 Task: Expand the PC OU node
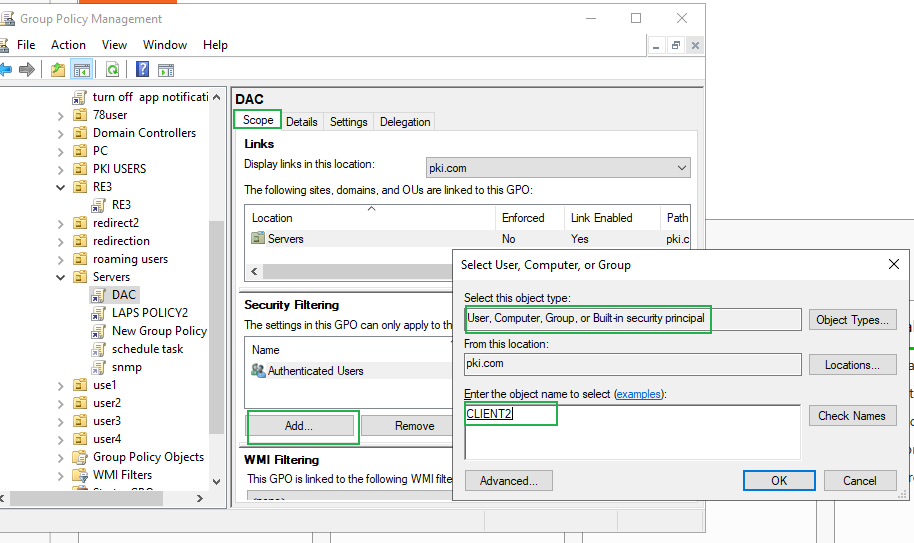61,151
